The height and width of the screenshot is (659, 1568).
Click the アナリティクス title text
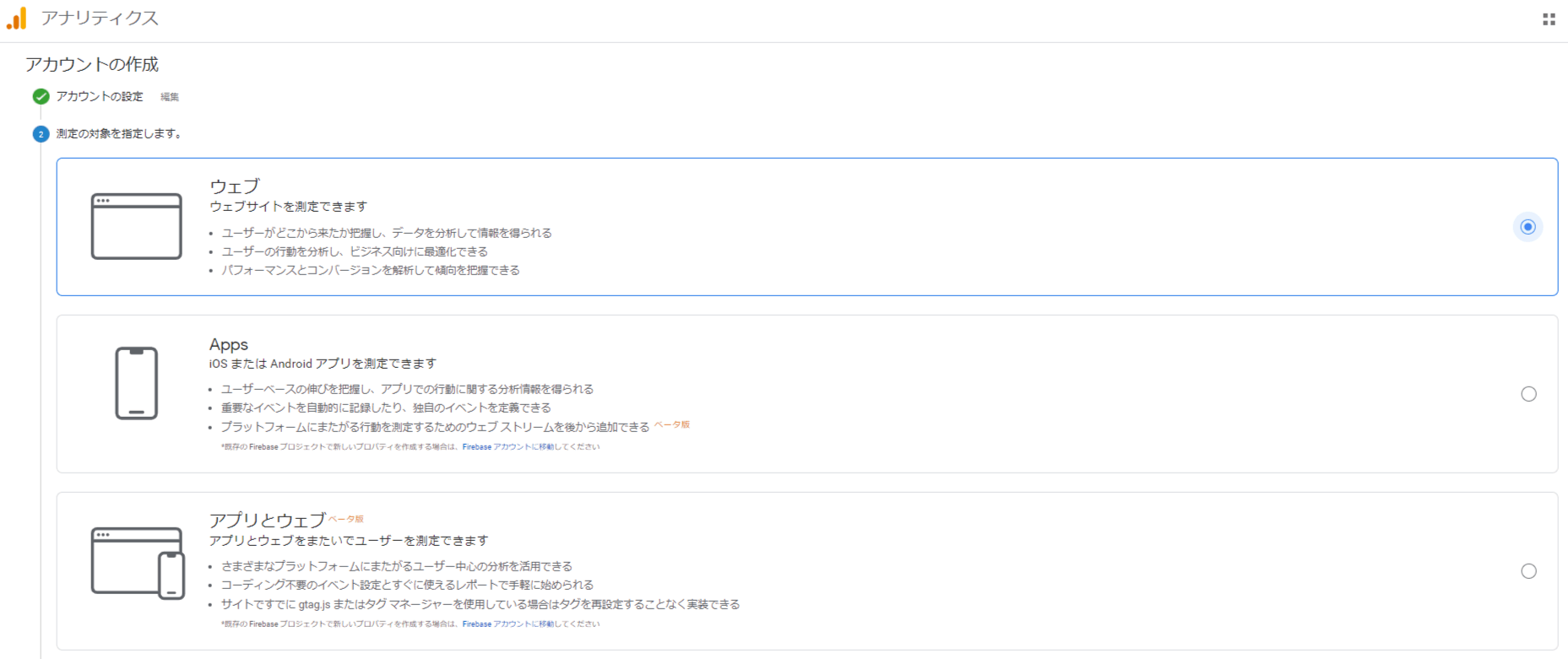coord(100,19)
